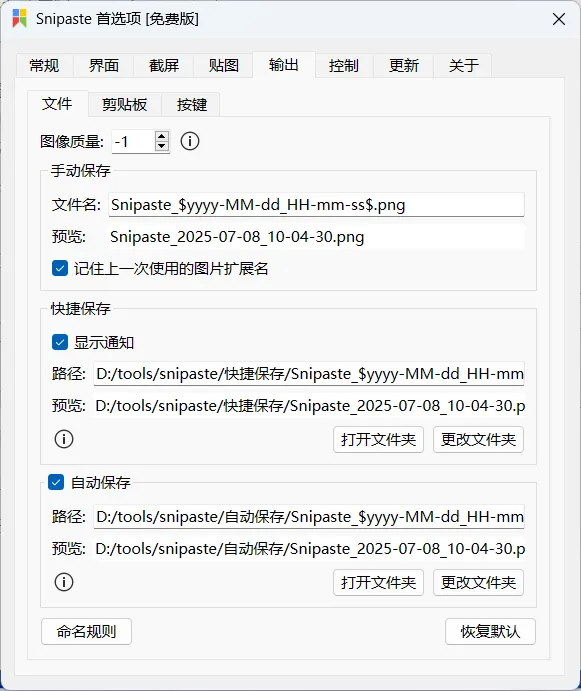Viewport: 581px width, 691px height.
Task: Click 打开文件夹 in 自动保存 section
Action: click(x=378, y=583)
